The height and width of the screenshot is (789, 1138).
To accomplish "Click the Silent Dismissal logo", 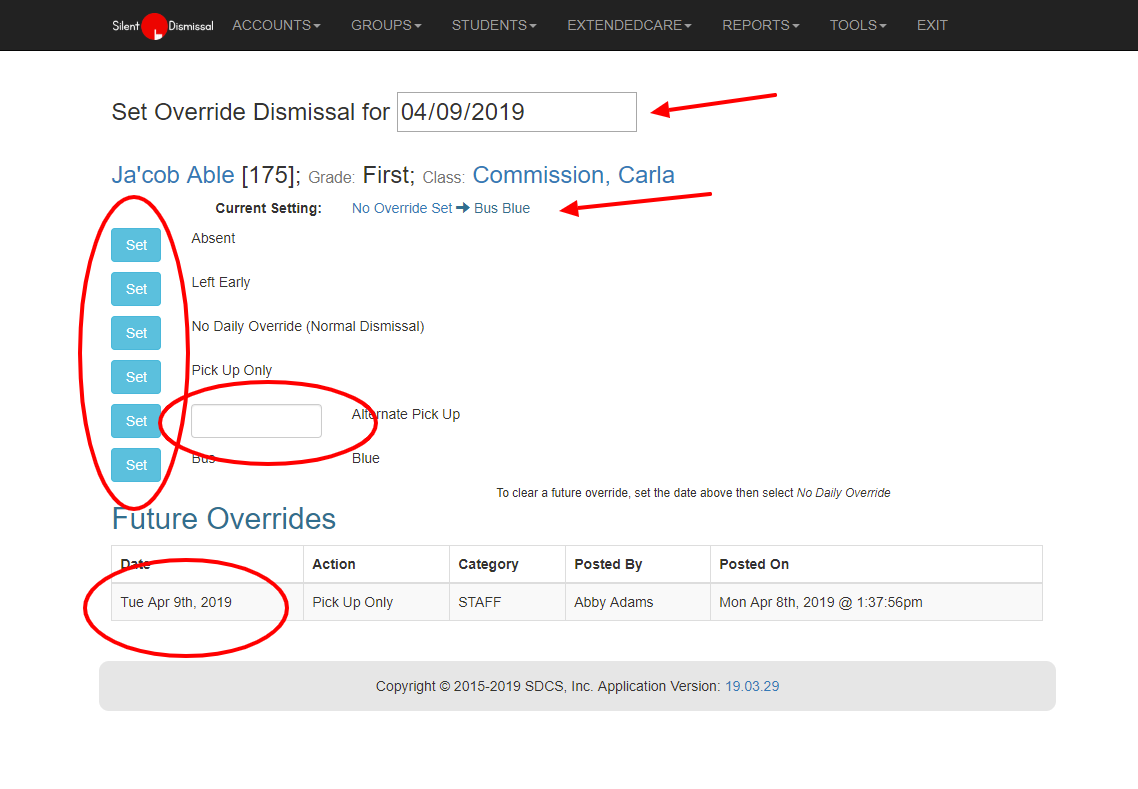I will (x=162, y=26).
